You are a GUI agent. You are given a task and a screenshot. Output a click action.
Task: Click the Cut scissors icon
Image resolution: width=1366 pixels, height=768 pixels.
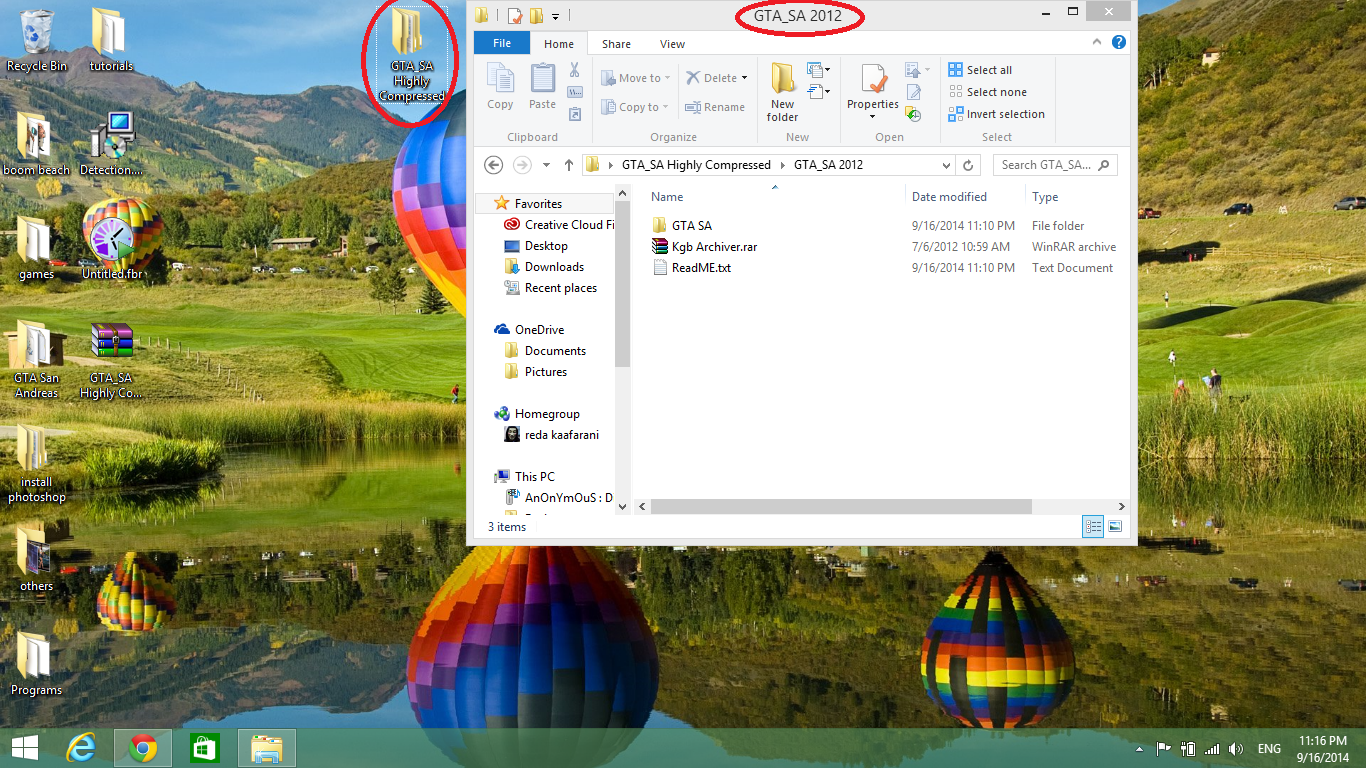click(x=574, y=70)
